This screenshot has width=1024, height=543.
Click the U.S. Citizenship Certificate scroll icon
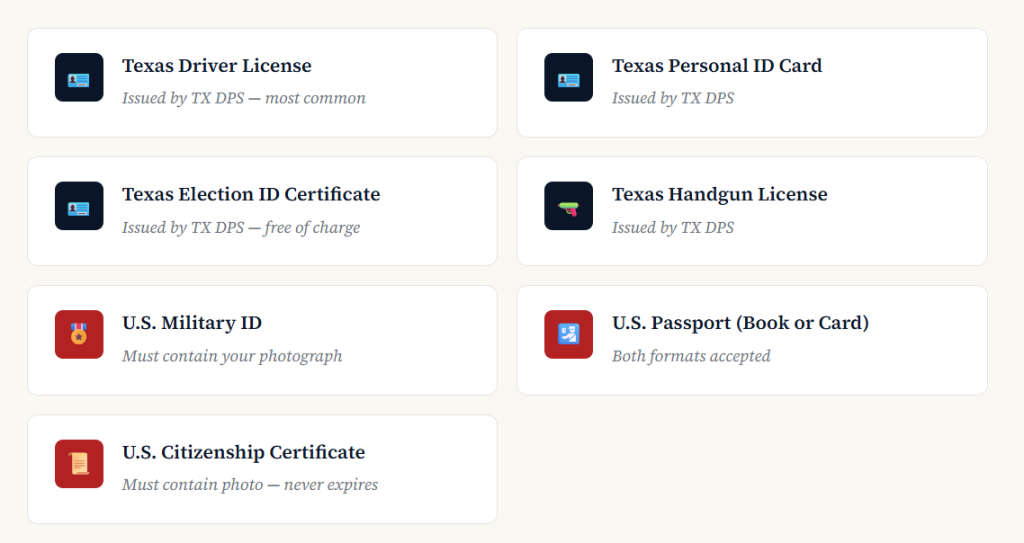[x=79, y=464]
